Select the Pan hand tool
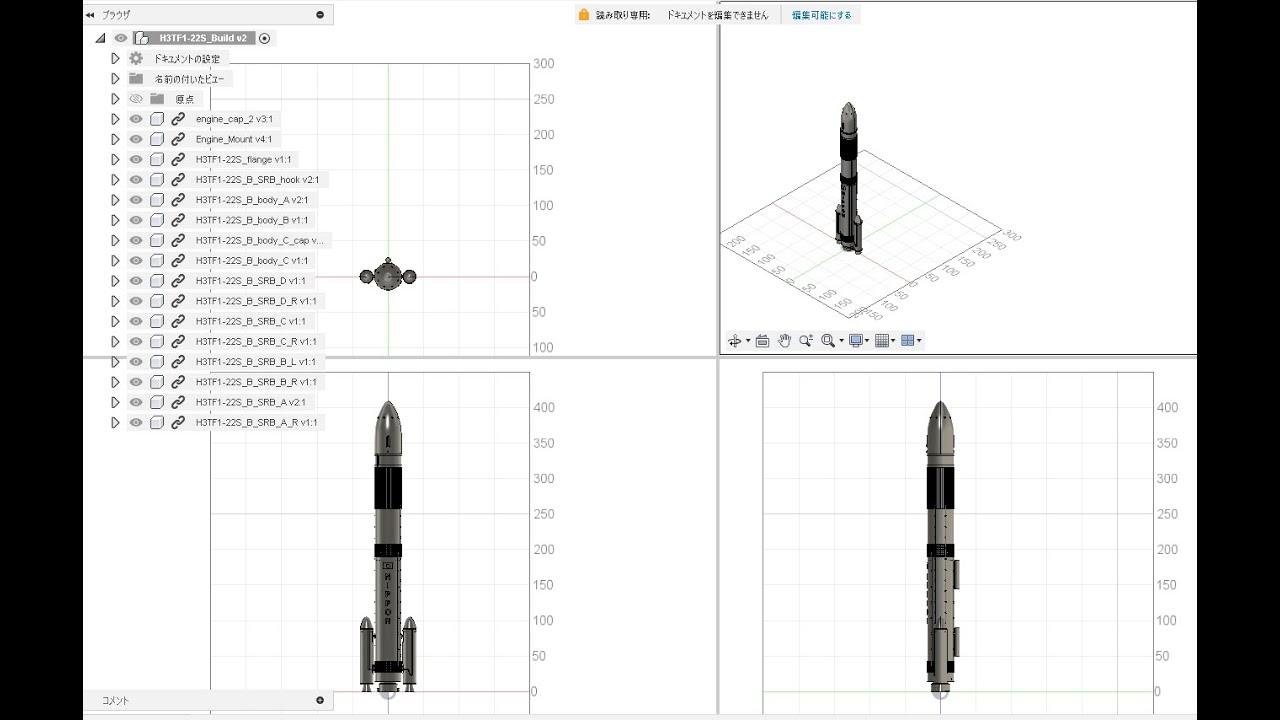 tap(785, 341)
